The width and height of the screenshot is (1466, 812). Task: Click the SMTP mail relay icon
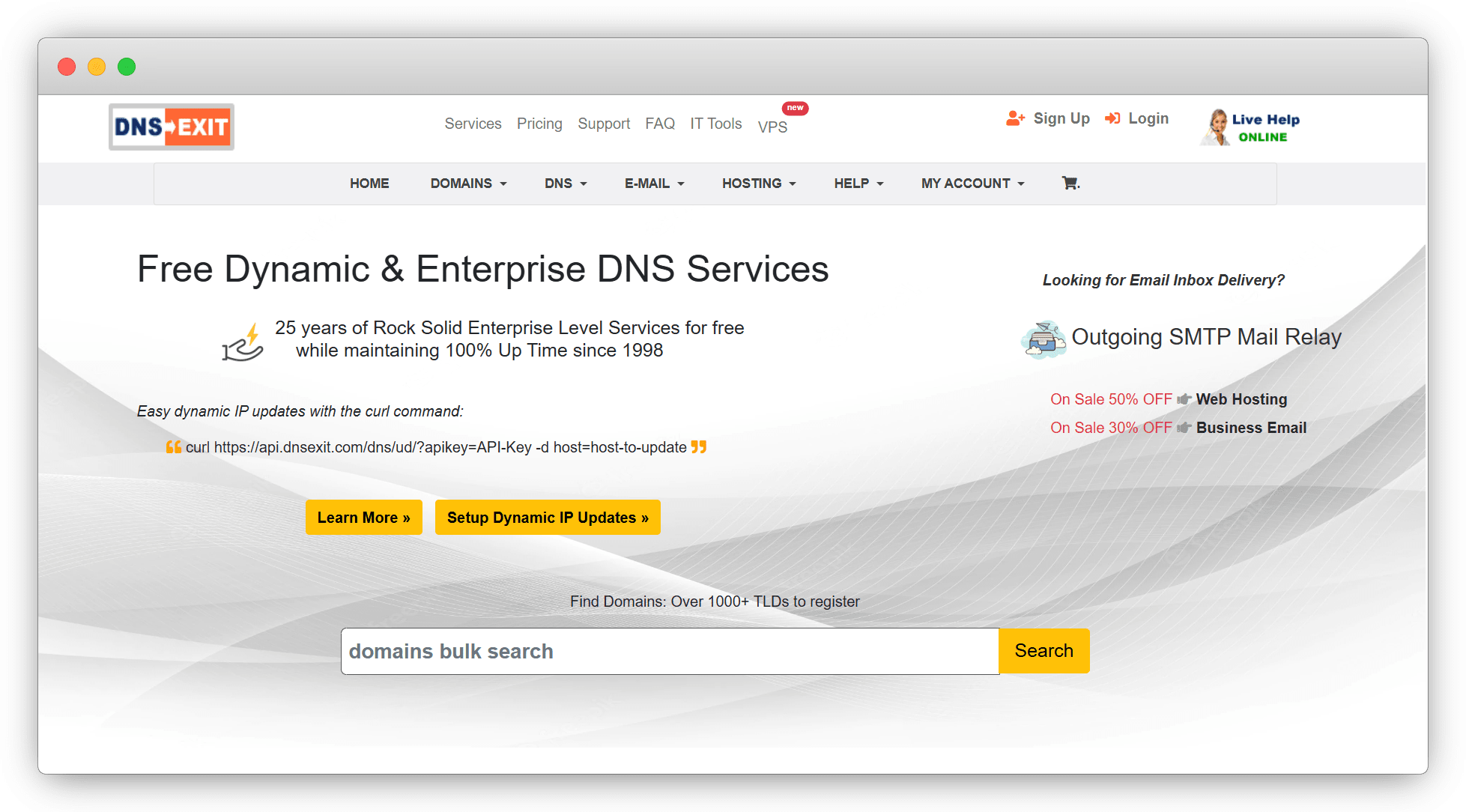(x=1044, y=339)
